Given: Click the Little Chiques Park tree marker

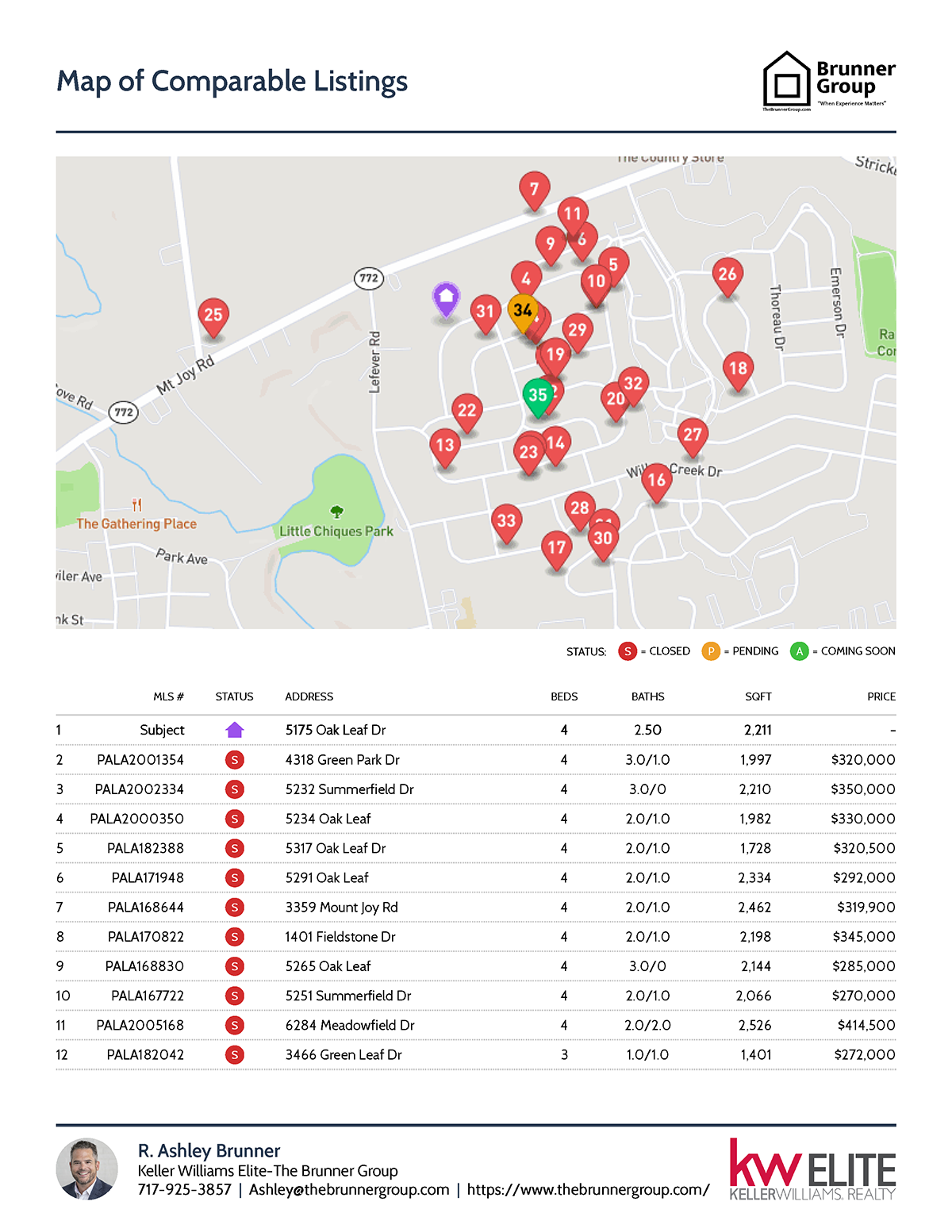Looking at the screenshot, I should click(336, 512).
